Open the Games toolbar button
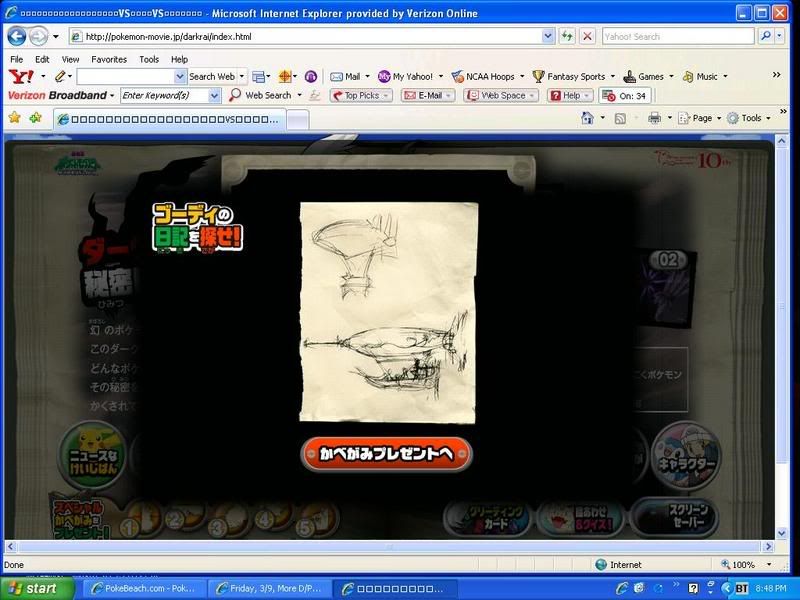 point(644,77)
